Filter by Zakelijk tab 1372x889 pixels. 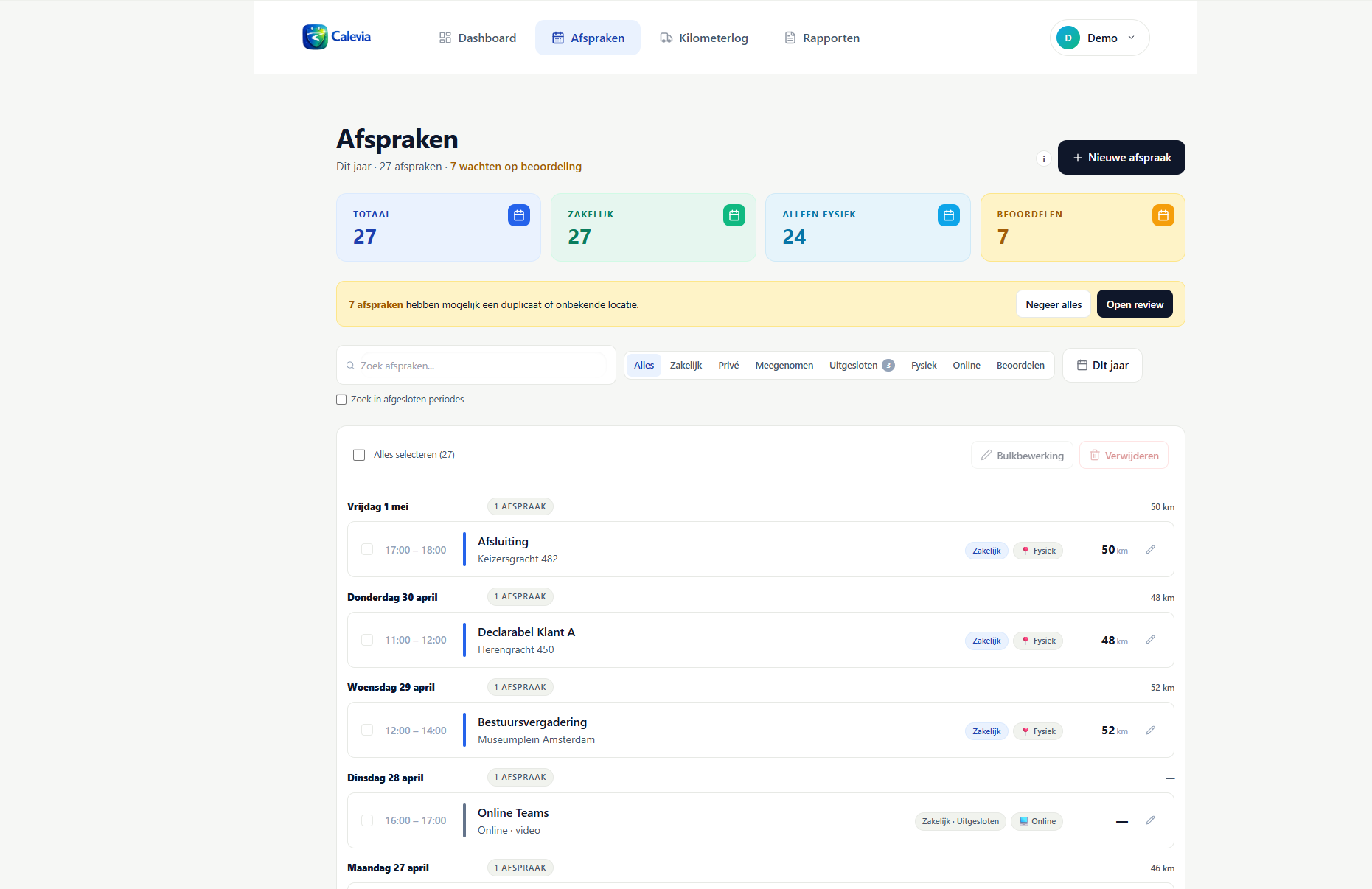click(686, 366)
